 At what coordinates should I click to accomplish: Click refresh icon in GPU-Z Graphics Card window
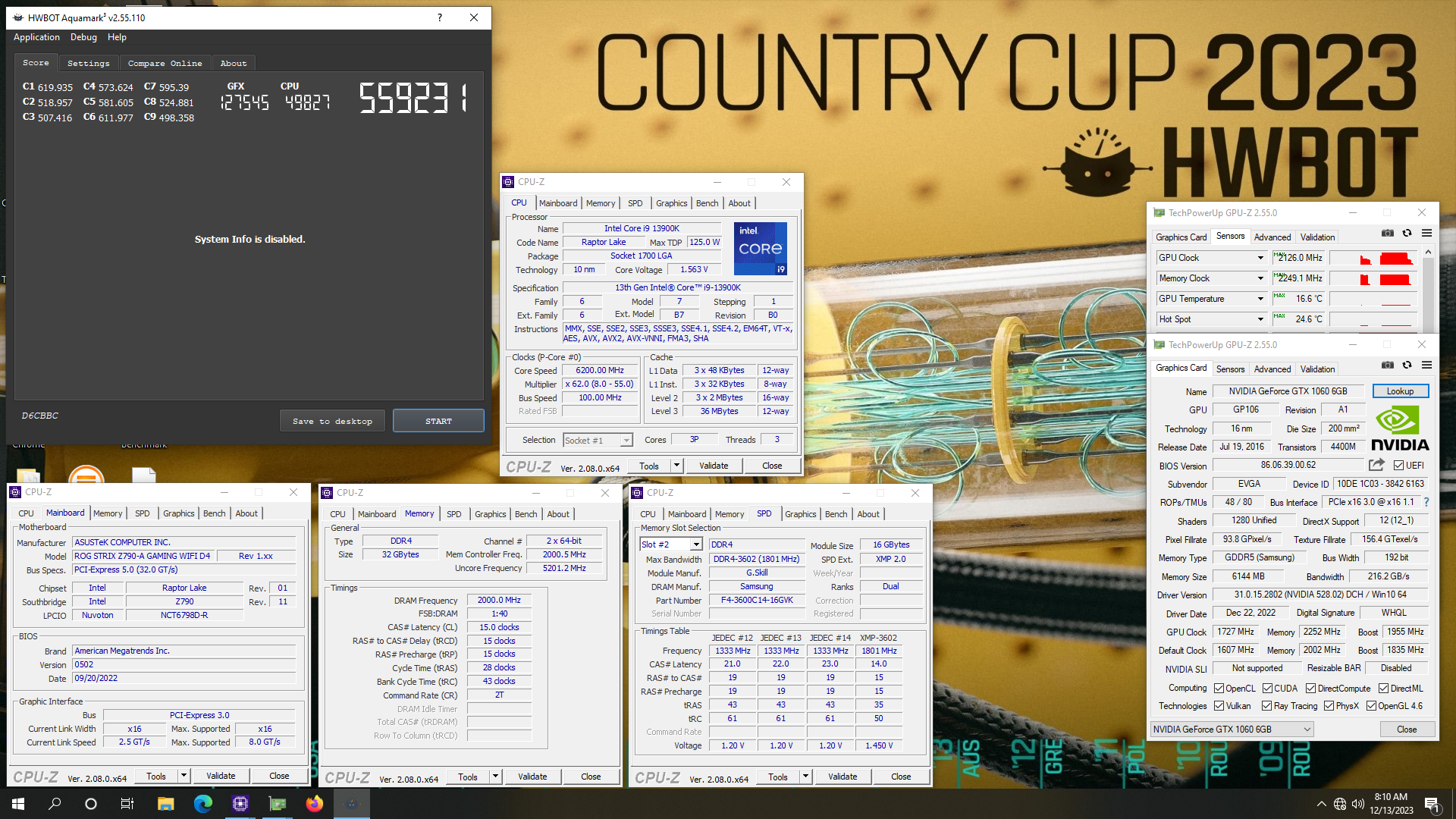[1407, 366]
